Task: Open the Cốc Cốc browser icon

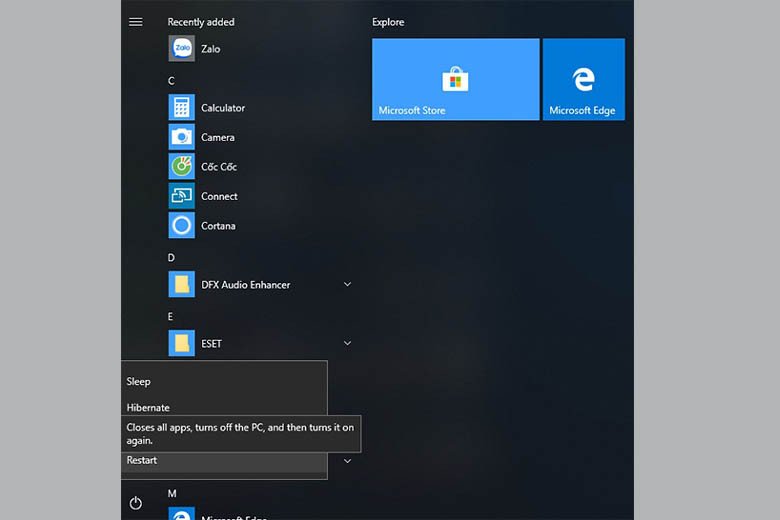Action: [182, 166]
